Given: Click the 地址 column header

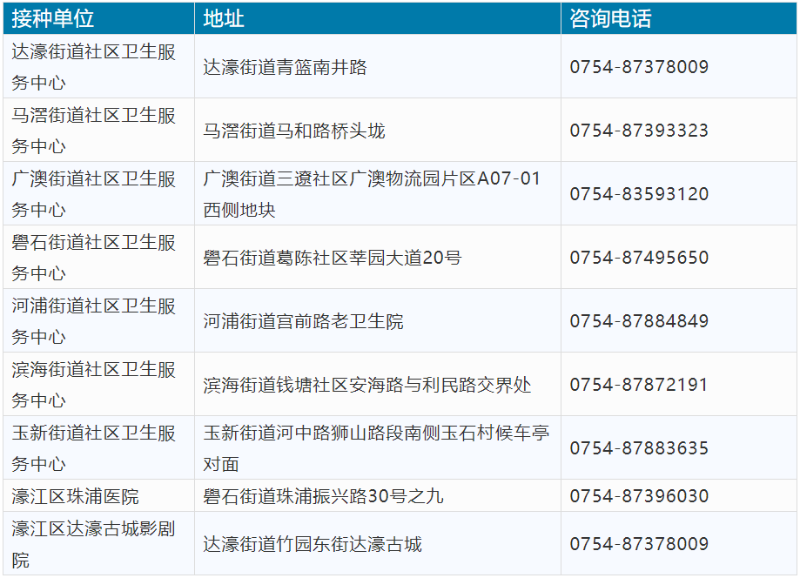Looking at the screenshot, I should [x=224, y=19].
